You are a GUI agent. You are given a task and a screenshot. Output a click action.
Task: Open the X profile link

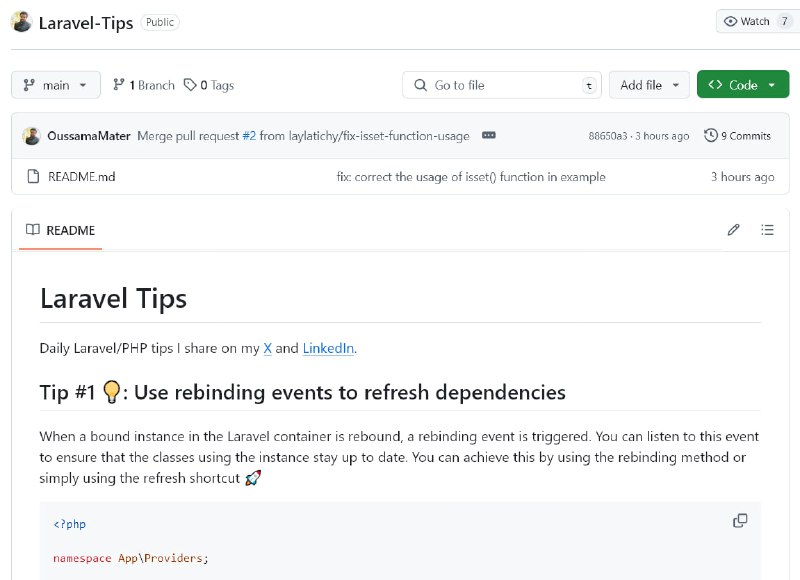click(x=267, y=348)
